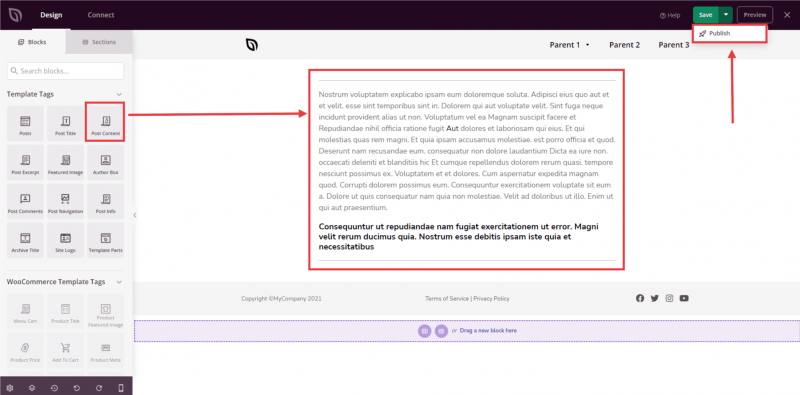Click the Save button
Image resolution: width=800 pixels, height=395 pixels.
click(x=706, y=15)
